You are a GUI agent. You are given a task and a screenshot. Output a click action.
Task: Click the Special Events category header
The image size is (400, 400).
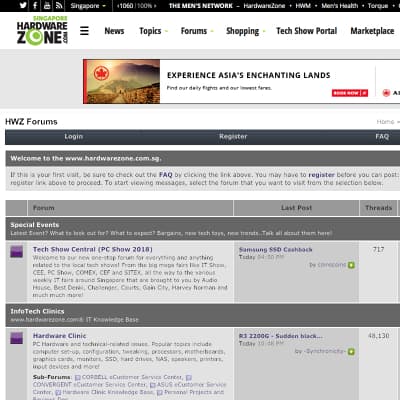[35, 225]
